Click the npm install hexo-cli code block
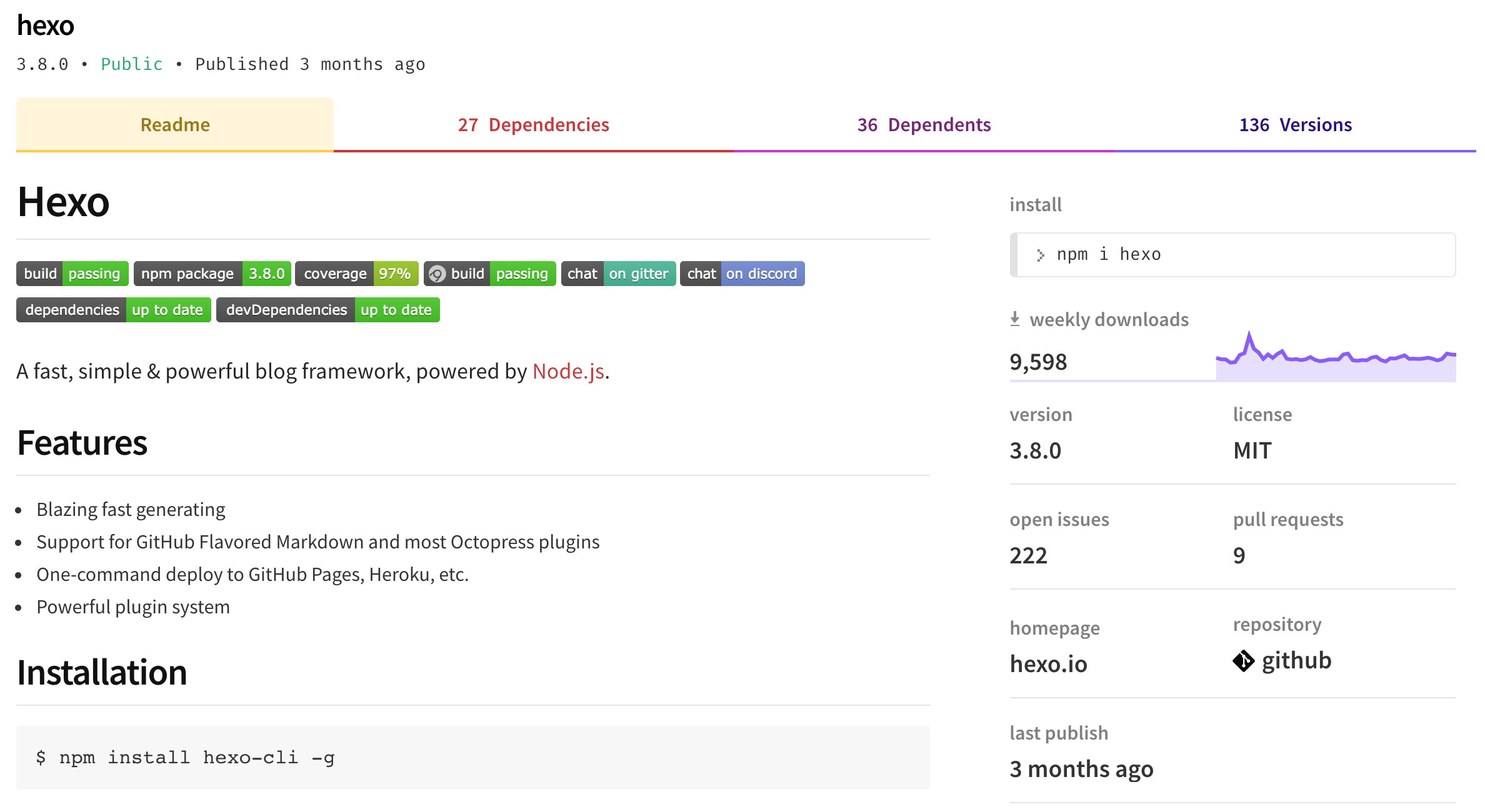 [472, 758]
